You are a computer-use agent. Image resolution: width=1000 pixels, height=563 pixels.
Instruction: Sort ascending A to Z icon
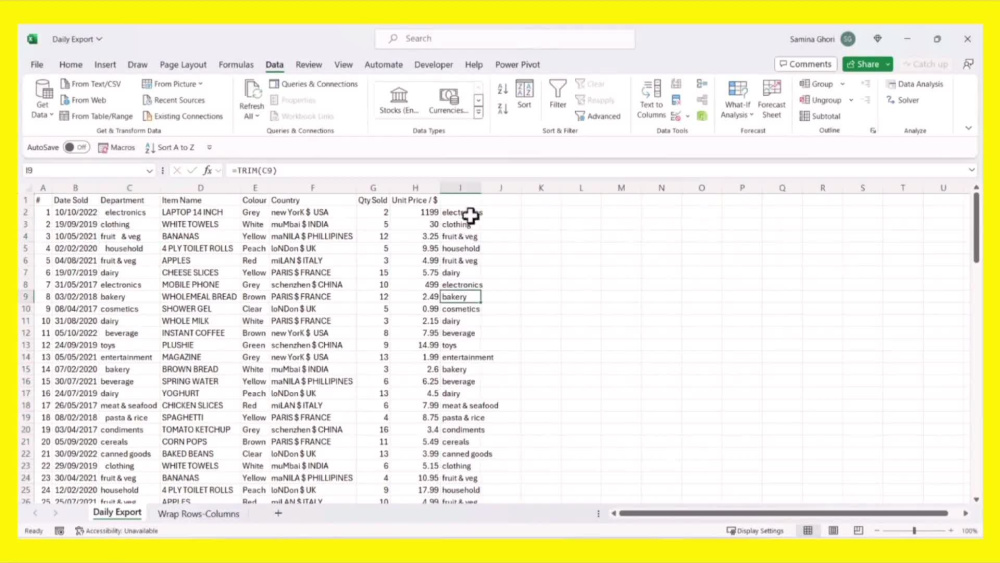503,89
